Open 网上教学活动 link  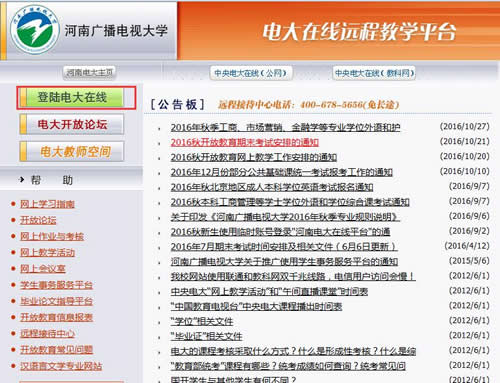(x=47, y=253)
